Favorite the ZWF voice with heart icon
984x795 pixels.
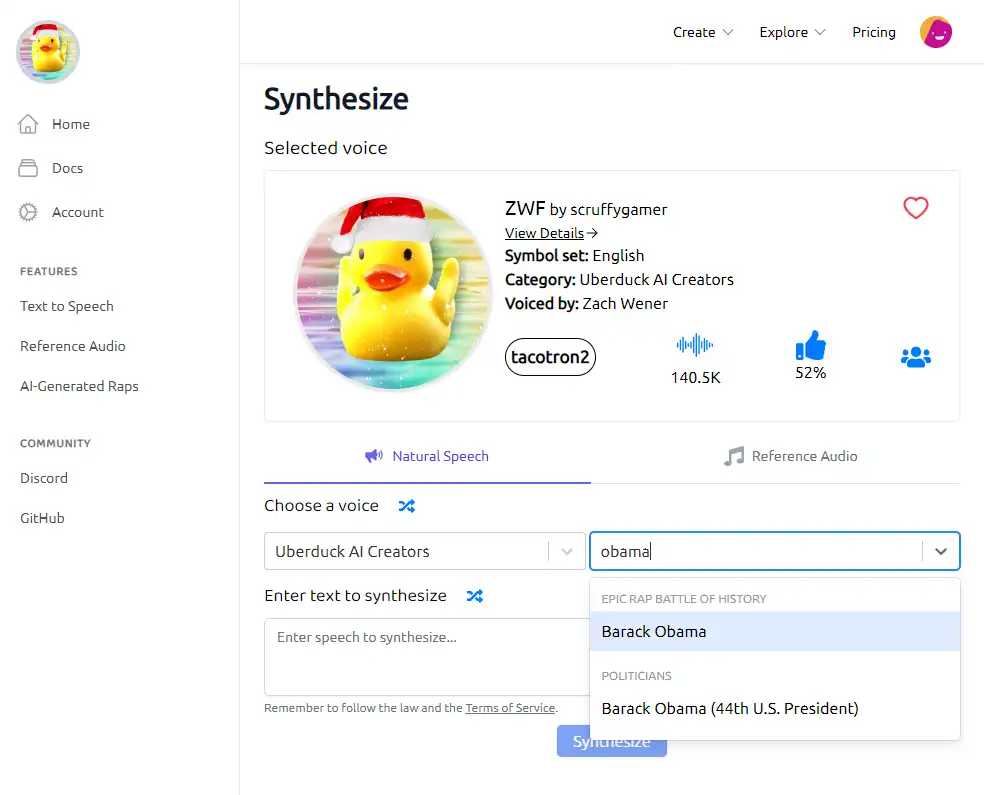click(x=916, y=208)
